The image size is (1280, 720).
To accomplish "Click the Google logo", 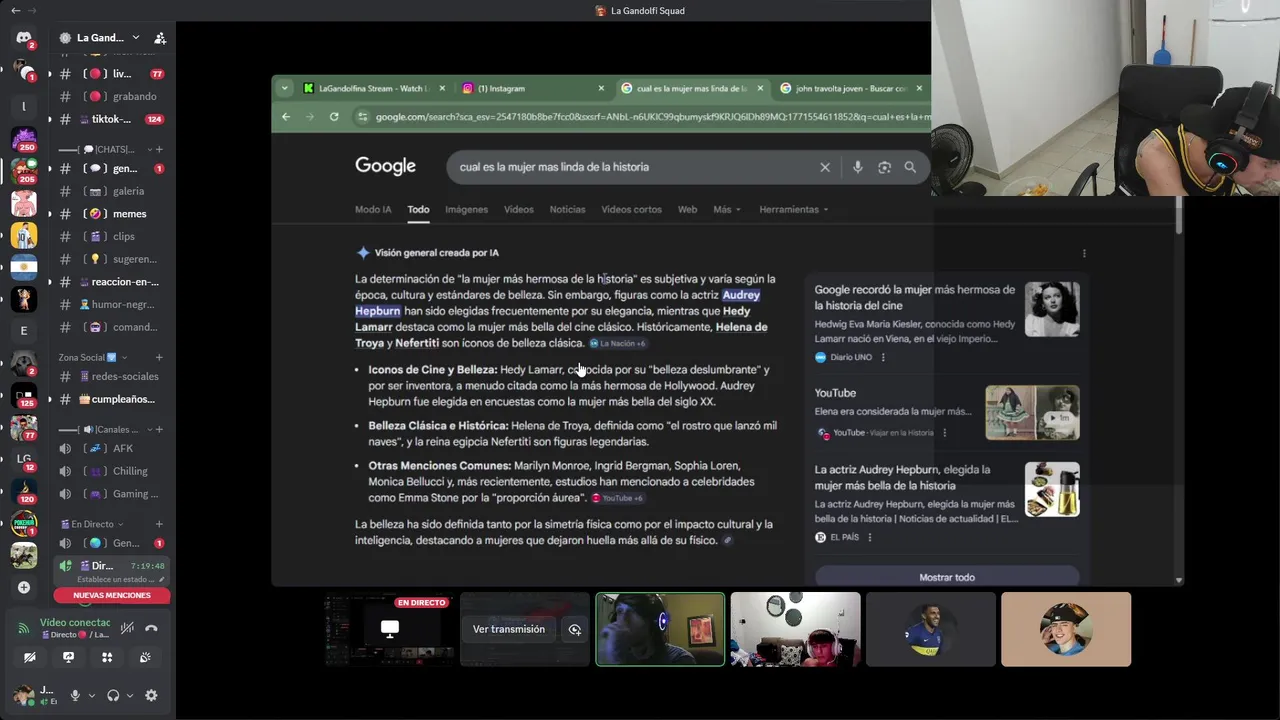I will point(385,167).
